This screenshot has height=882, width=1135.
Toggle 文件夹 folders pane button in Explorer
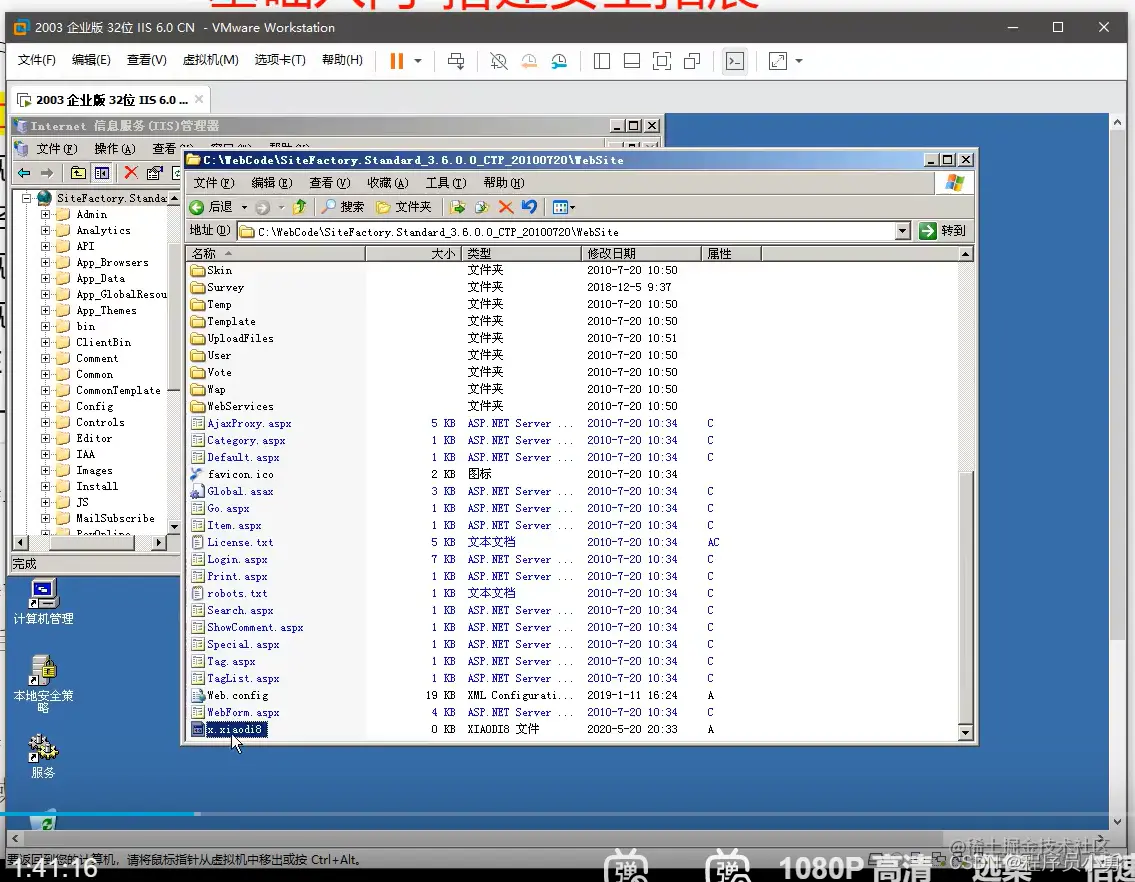pyautogui.click(x=404, y=207)
